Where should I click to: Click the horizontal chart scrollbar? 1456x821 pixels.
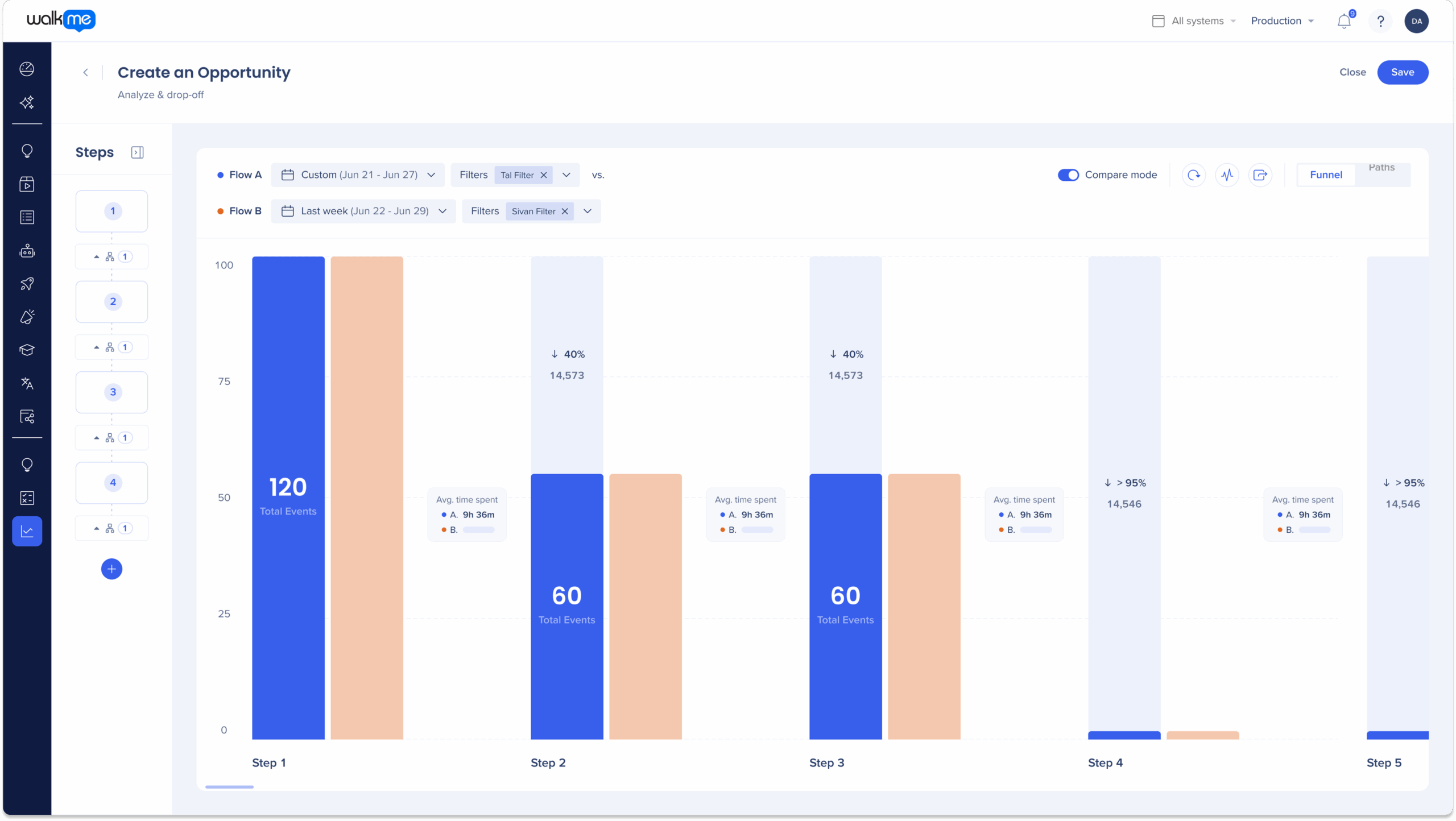229,787
